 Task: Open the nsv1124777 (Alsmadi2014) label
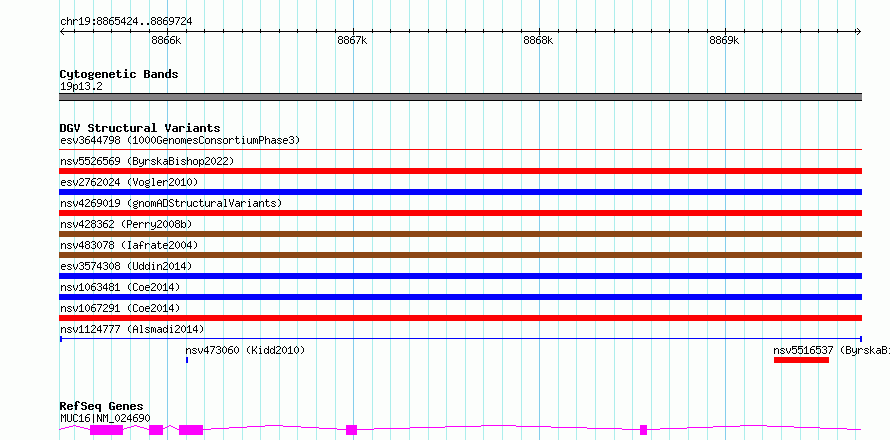point(132,329)
